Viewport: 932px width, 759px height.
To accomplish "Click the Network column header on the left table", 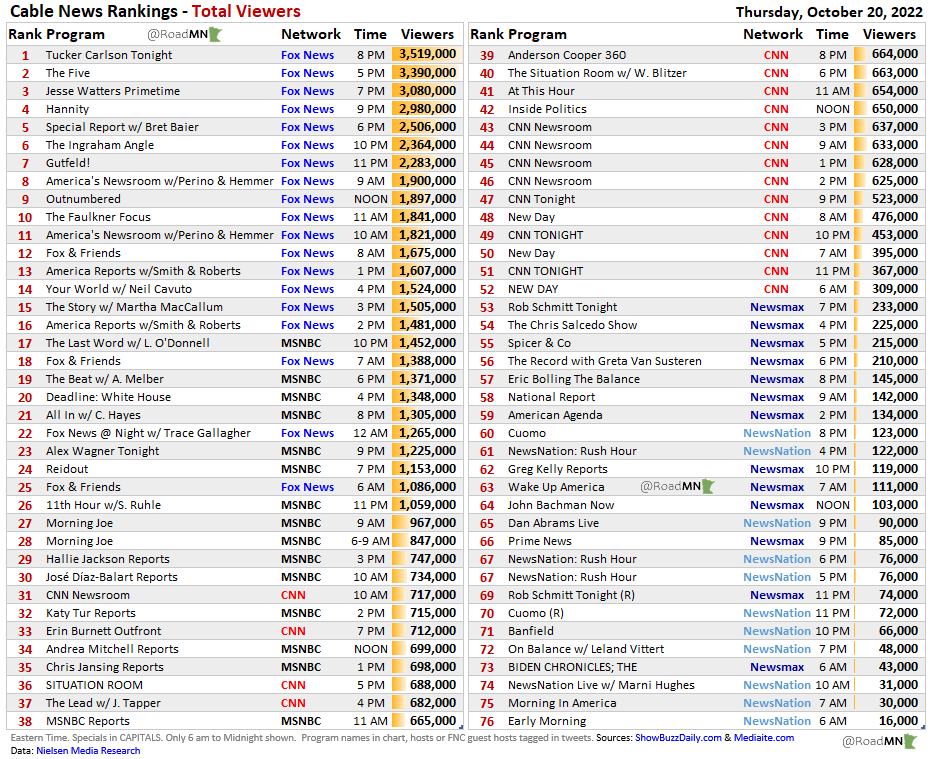I will coord(310,33).
